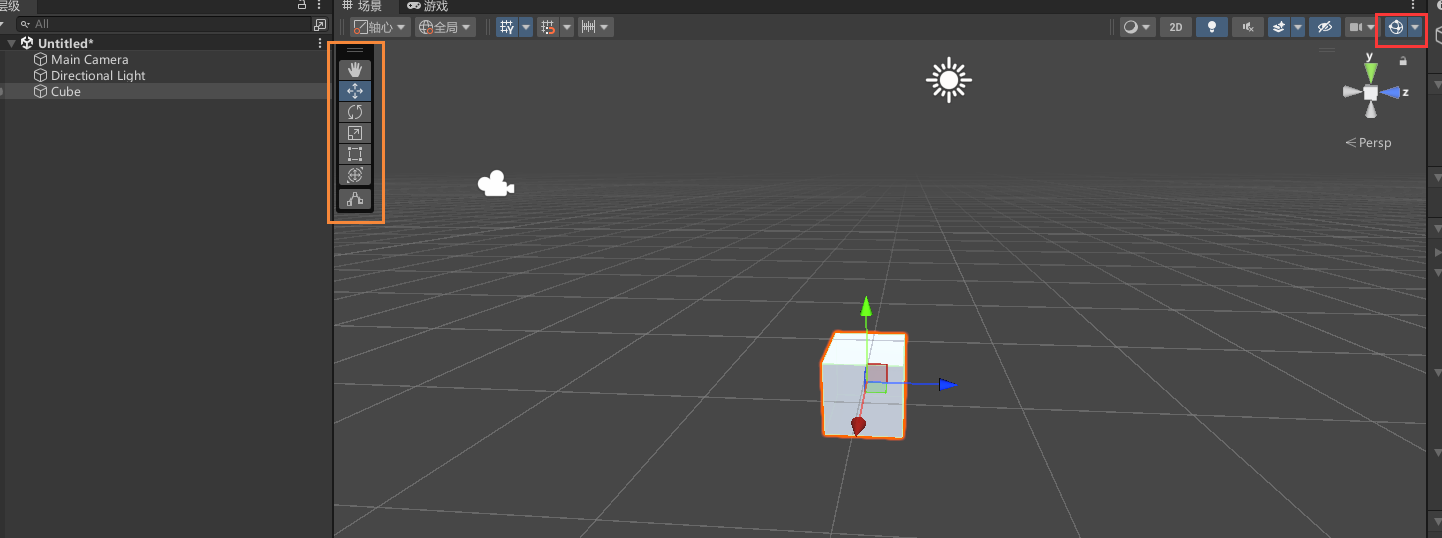Toggle scene audio mute button

1247,27
